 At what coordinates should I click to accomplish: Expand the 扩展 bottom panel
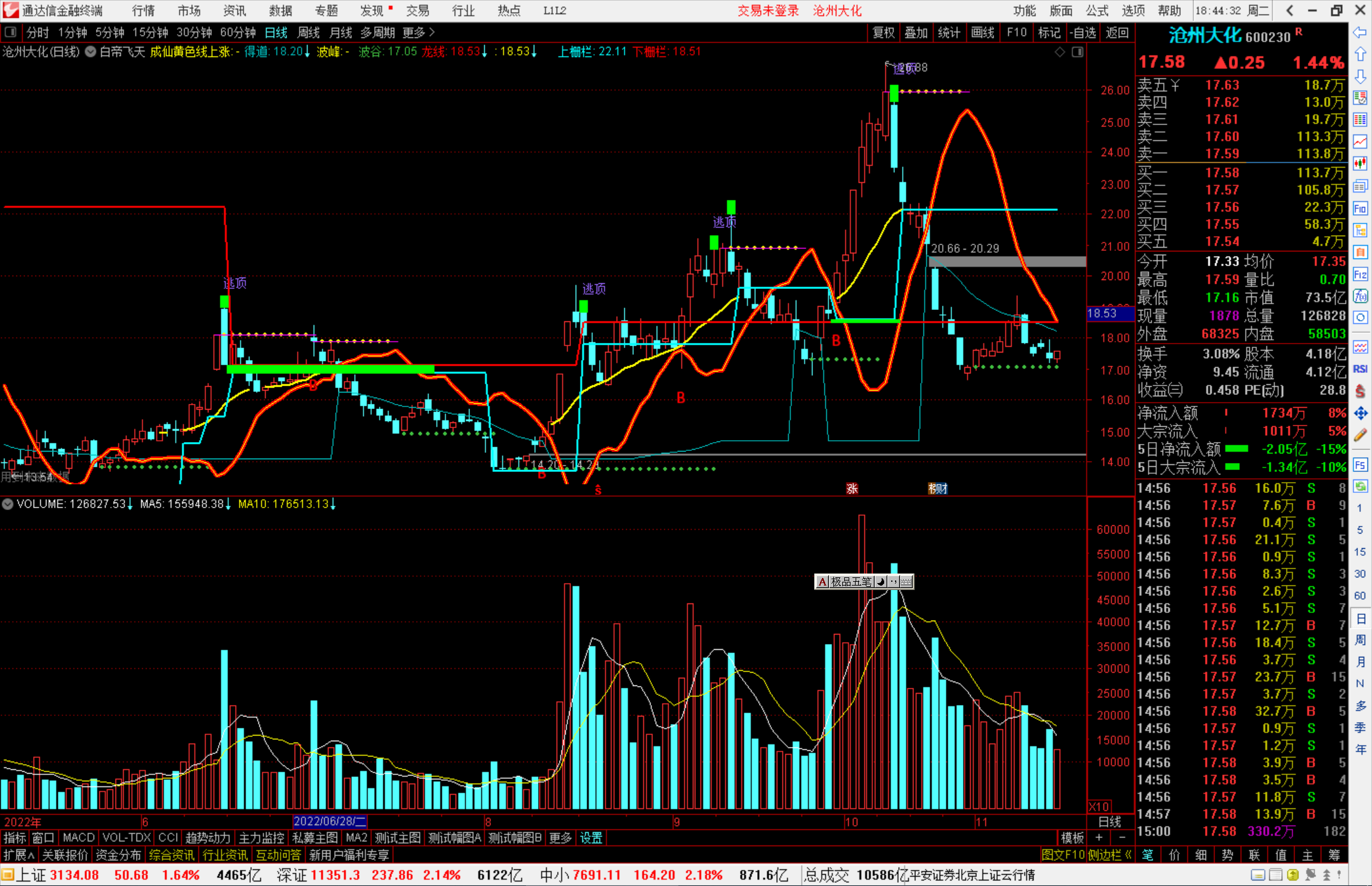click(19, 855)
